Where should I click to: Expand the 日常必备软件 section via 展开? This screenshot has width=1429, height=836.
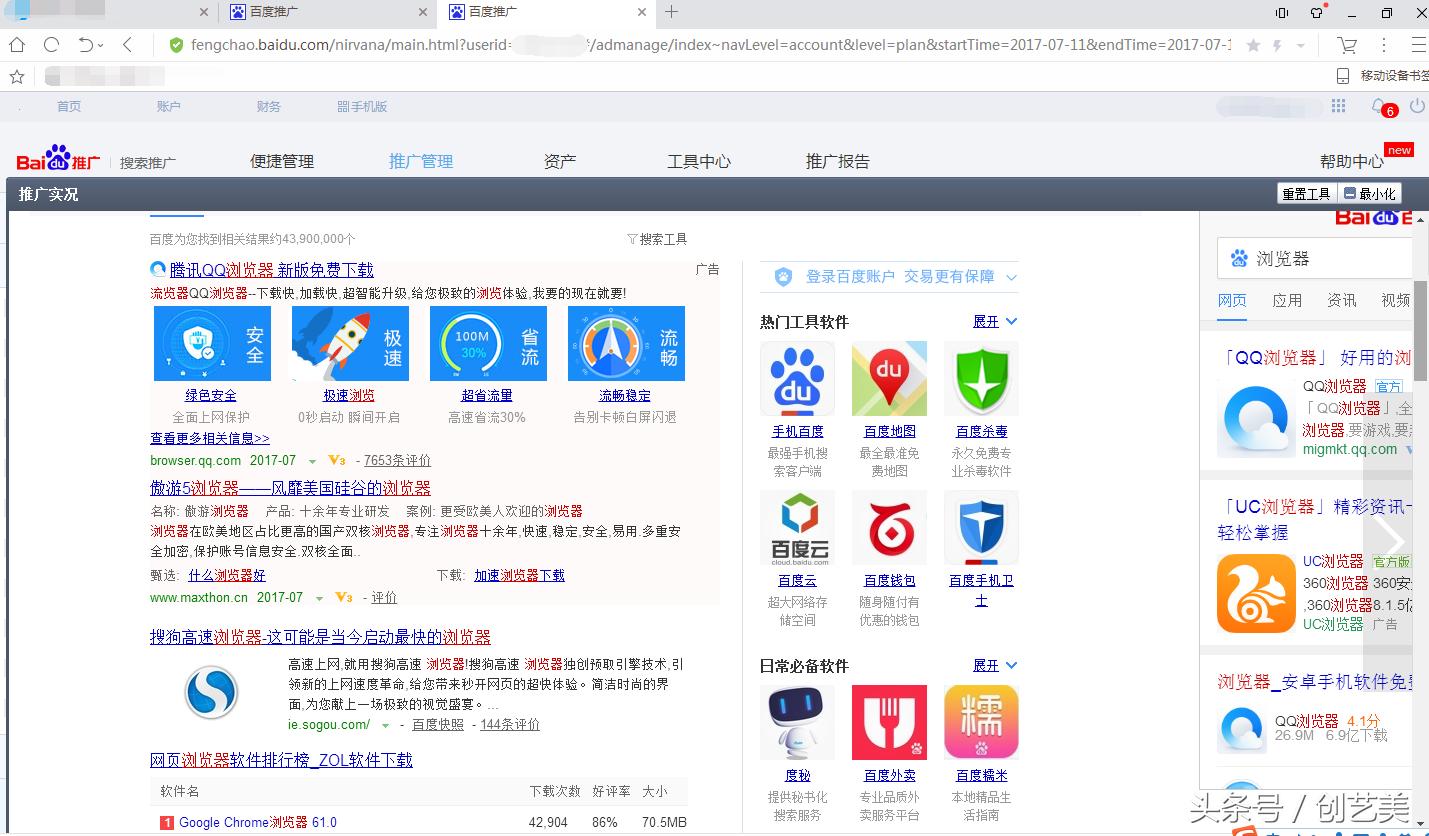[995, 665]
